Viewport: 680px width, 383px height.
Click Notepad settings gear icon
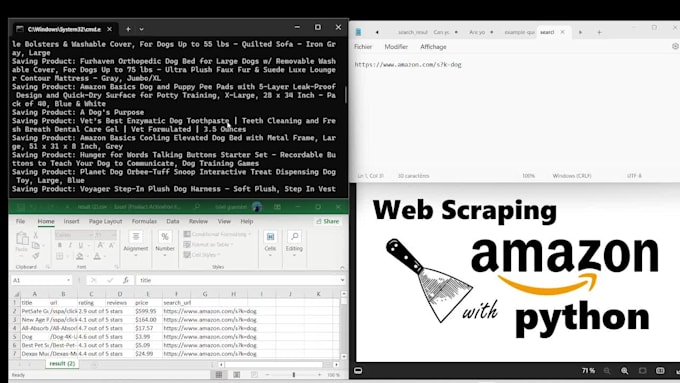[x=675, y=46]
